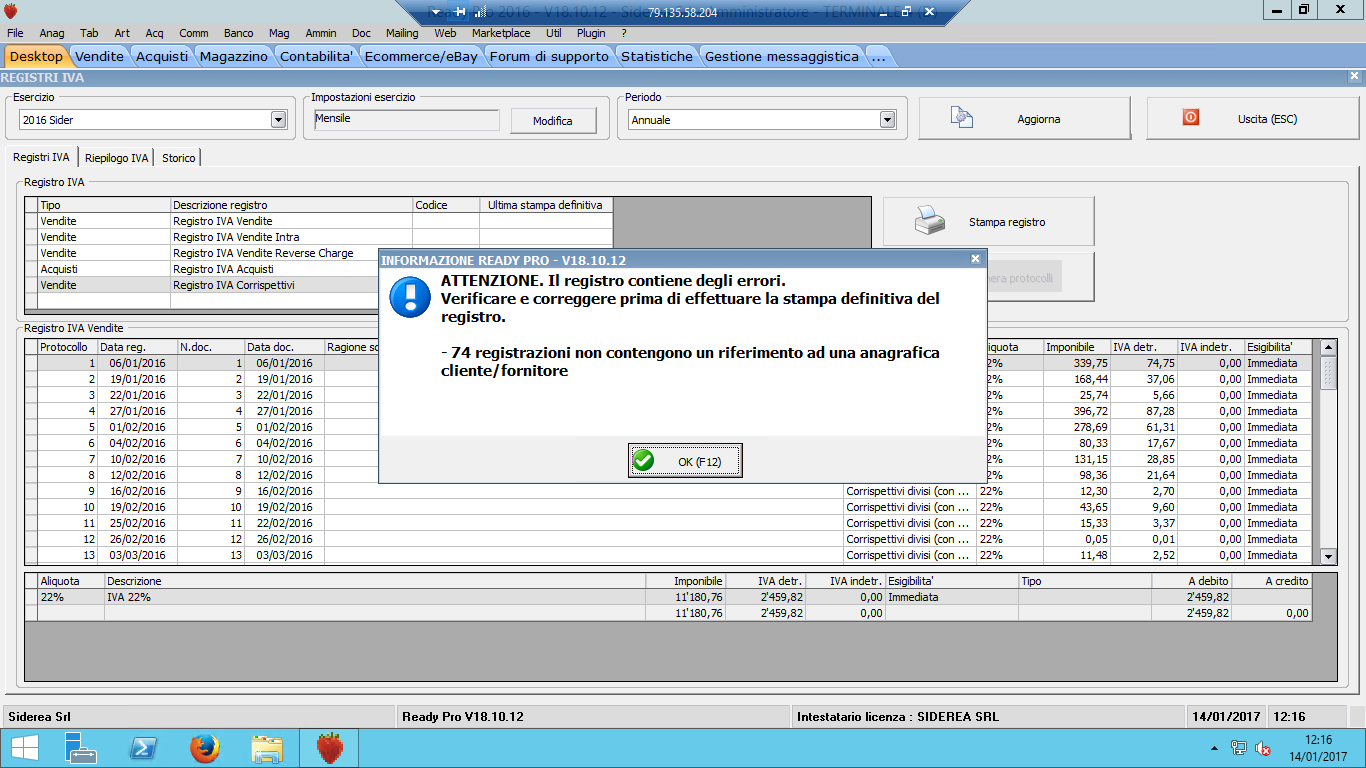Screen dimensions: 1366x768
Task: Click the Ultima stampa definitiva column header
Action: click(546, 205)
